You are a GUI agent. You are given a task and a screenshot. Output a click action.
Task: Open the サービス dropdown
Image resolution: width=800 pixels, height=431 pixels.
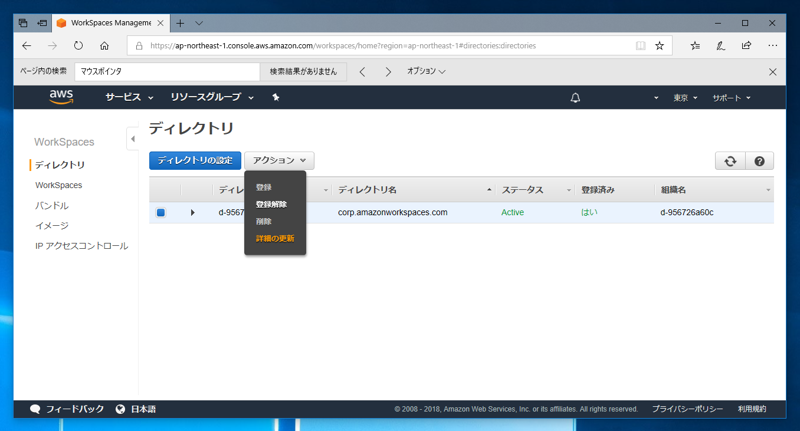tap(129, 97)
